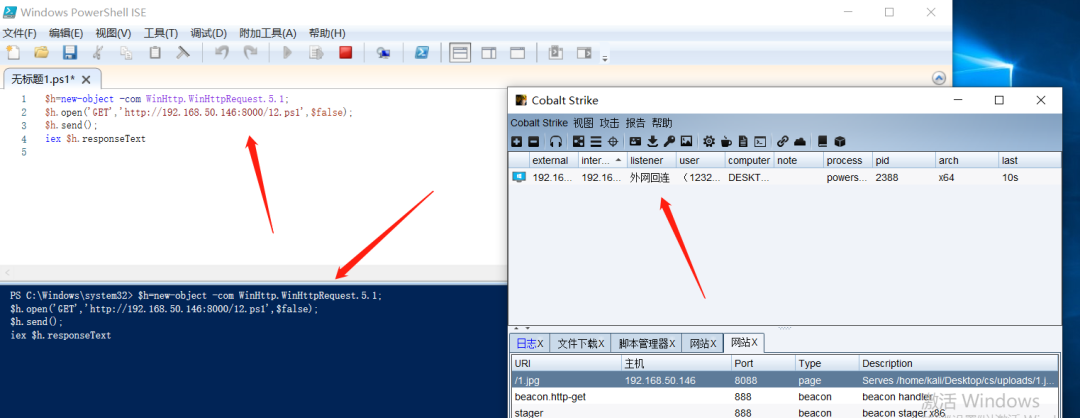Open script with folder icon in ISE
The image size is (1080, 418).
[x=41, y=52]
